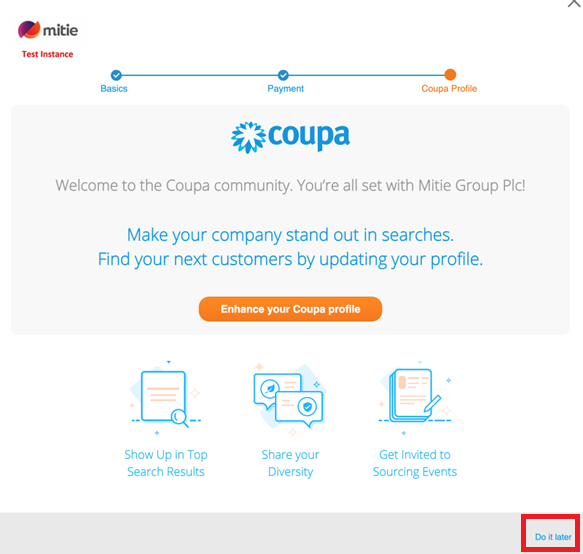This screenshot has width=583, height=554.
Task: Click the Welcome to Coupa community heading
Action: pos(290,186)
